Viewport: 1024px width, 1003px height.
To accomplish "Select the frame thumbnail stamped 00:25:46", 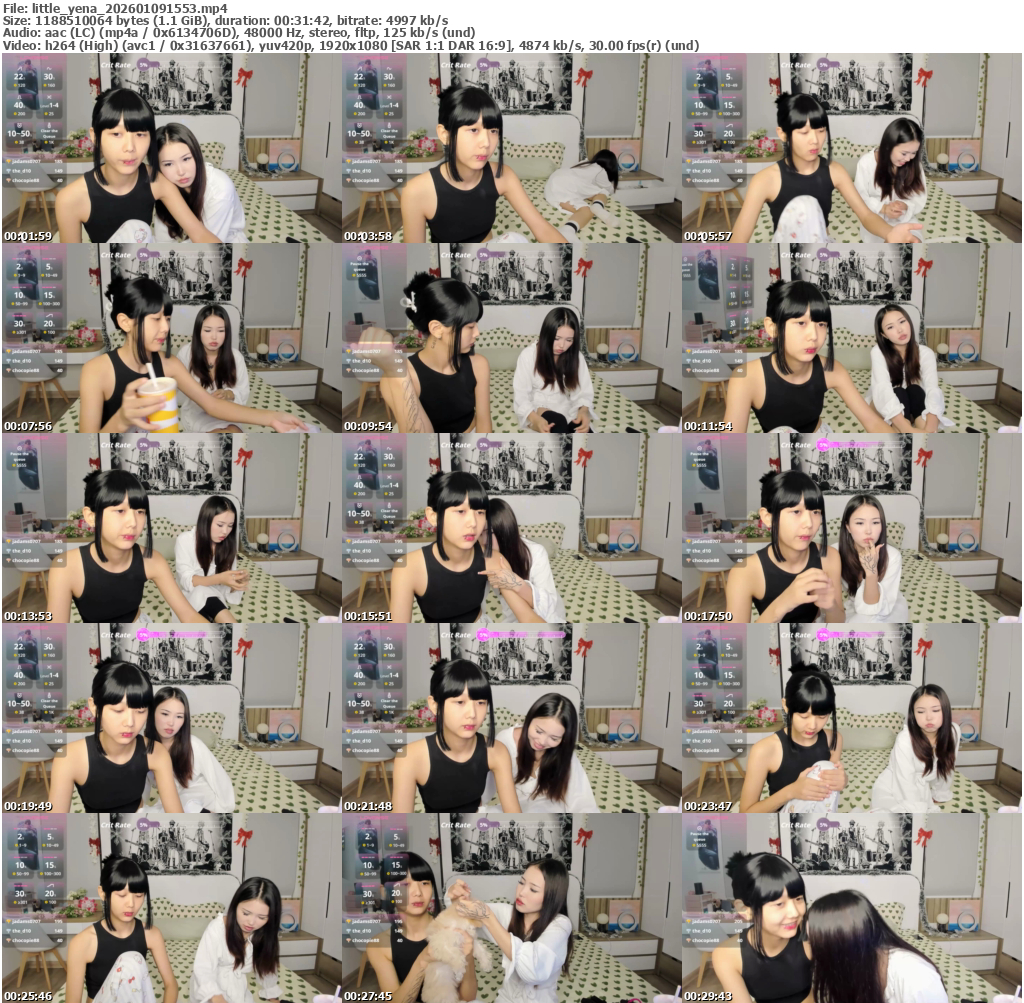I will click(x=171, y=908).
